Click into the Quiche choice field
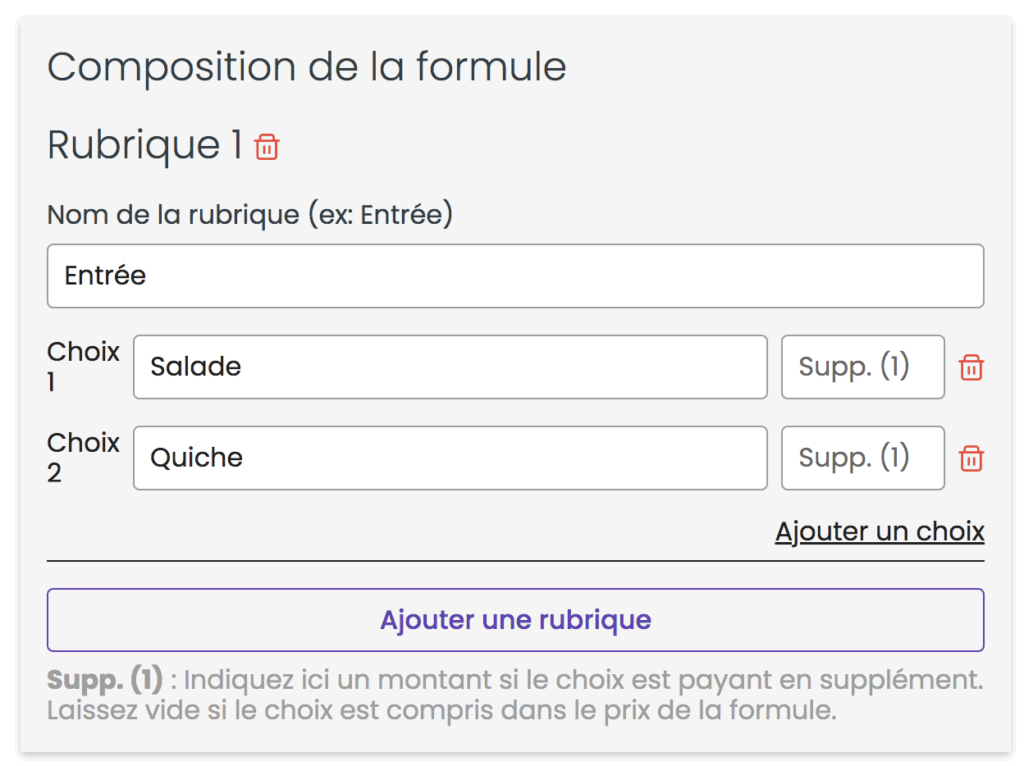The image size is (1024, 766). (x=450, y=458)
